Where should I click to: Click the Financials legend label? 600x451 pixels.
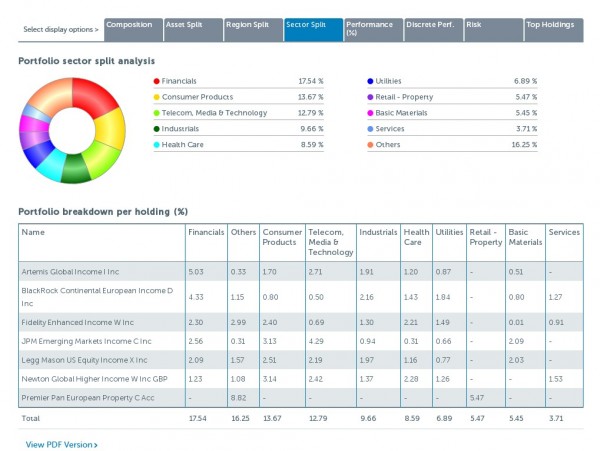coord(179,81)
